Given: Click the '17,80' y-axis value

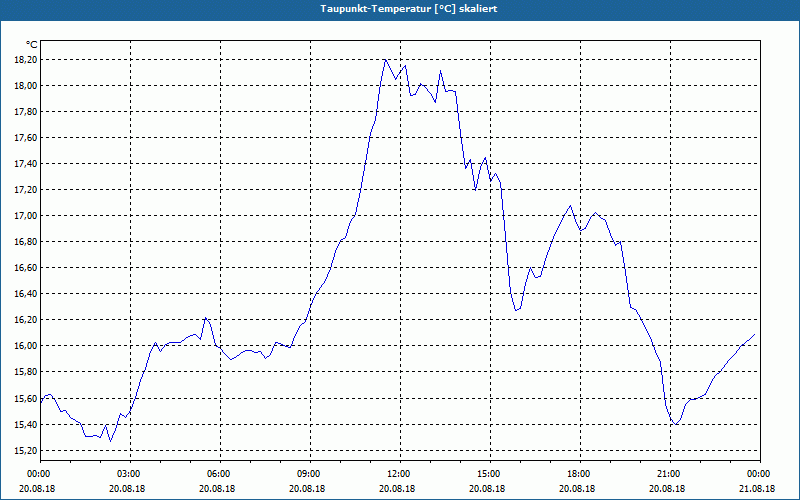Looking at the screenshot, I should [25, 112].
